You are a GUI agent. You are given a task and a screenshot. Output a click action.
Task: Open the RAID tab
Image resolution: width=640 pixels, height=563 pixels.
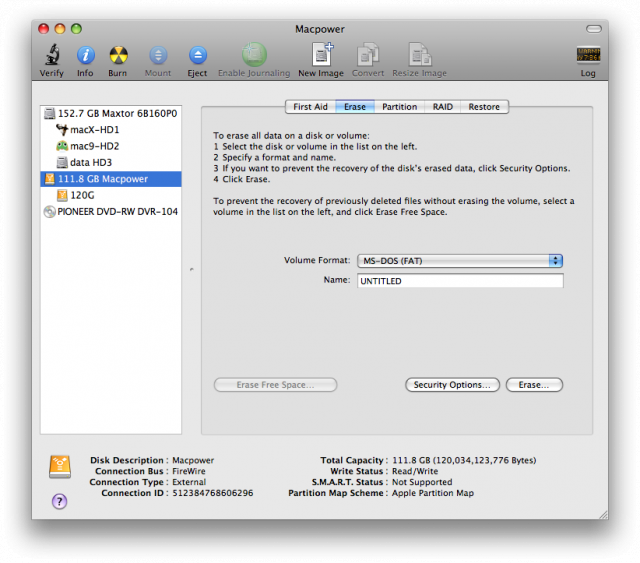point(441,107)
